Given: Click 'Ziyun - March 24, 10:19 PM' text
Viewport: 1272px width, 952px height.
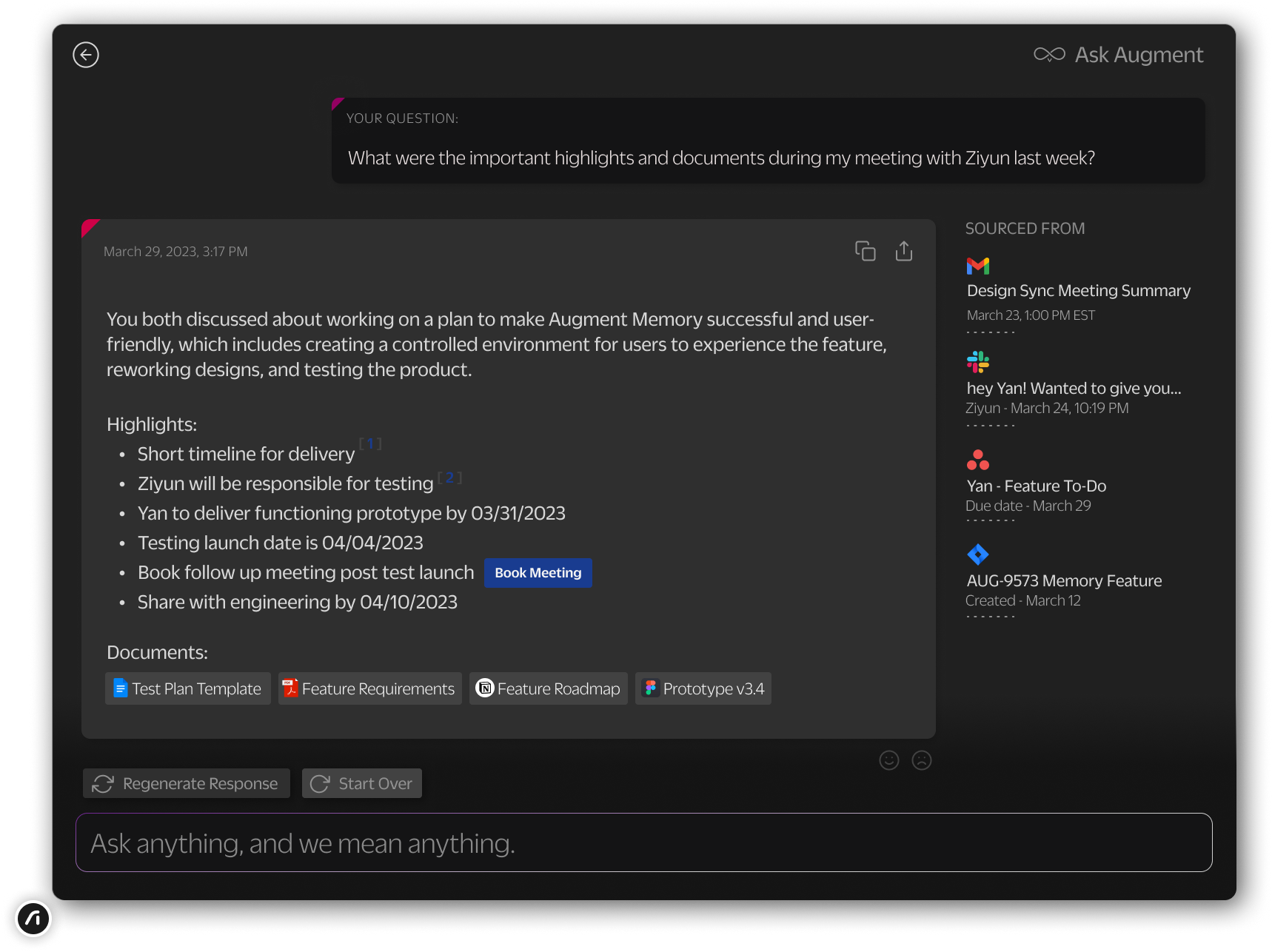Looking at the screenshot, I should tap(1047, 408).
